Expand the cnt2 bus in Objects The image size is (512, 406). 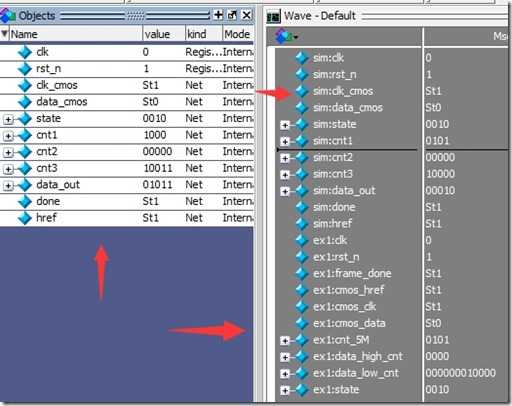(8, 152)
